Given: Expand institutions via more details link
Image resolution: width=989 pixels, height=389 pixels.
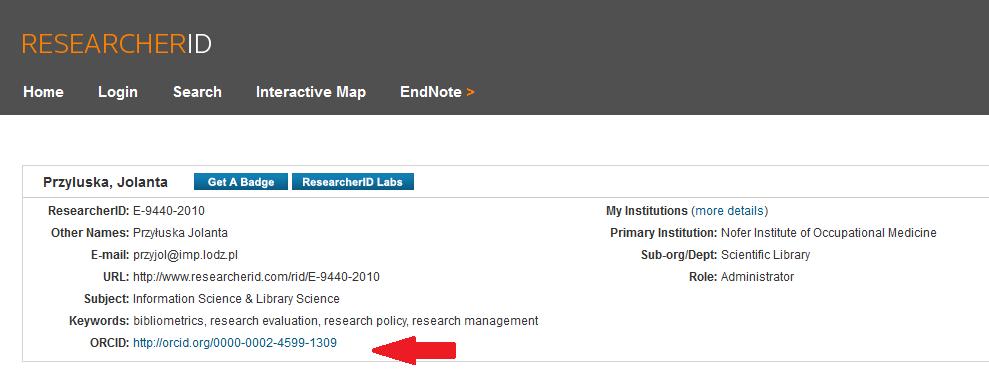Looking at the screenshot, I should (730, 211).
